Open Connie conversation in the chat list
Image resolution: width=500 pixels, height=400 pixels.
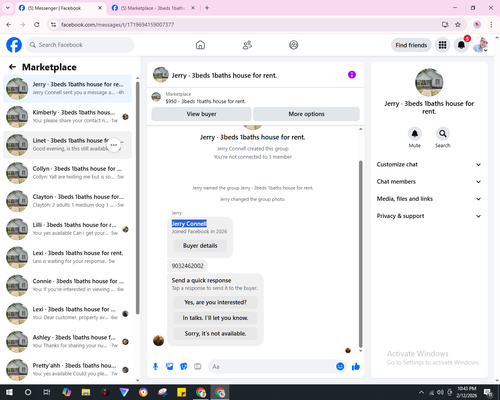67,285
